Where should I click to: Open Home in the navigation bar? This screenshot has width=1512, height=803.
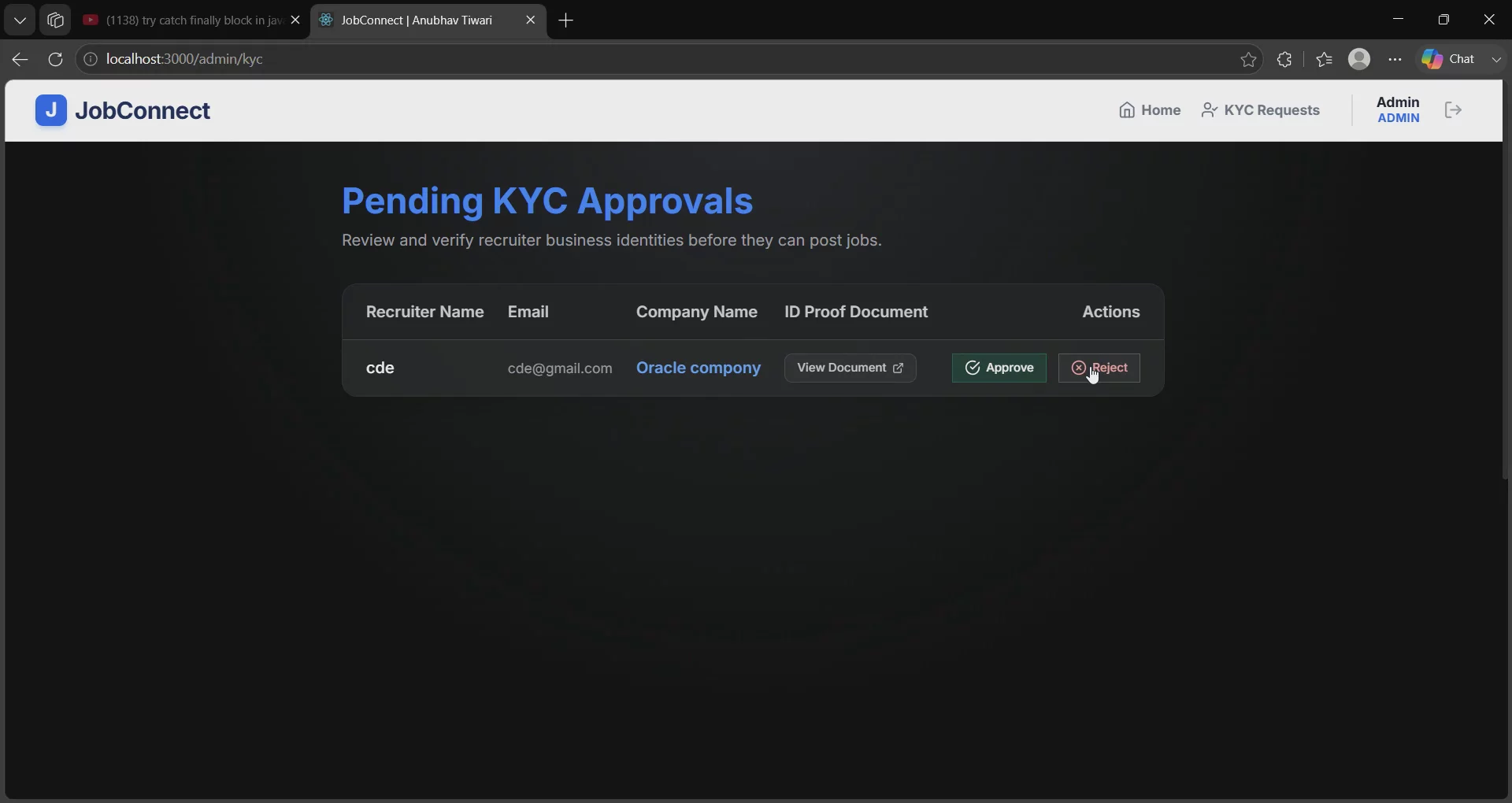(x=1150, y=110)
